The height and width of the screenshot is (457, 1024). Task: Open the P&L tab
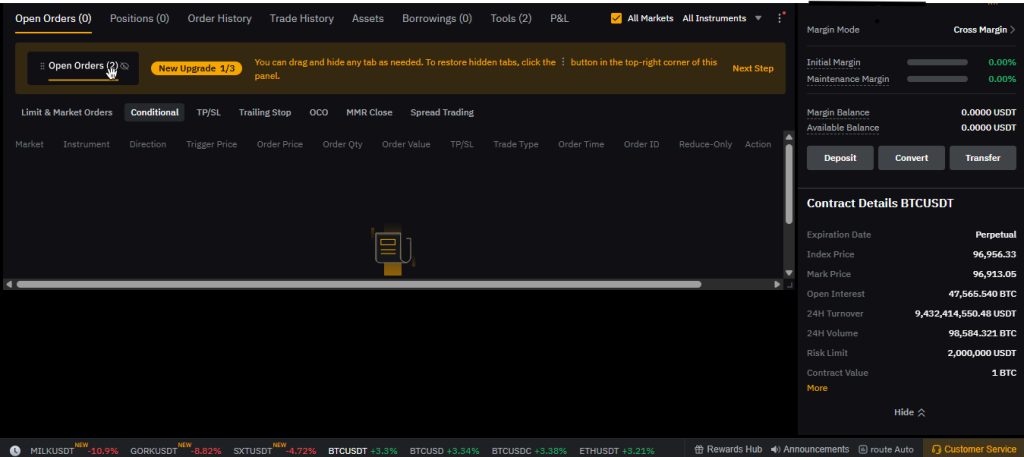coord(559,18)
